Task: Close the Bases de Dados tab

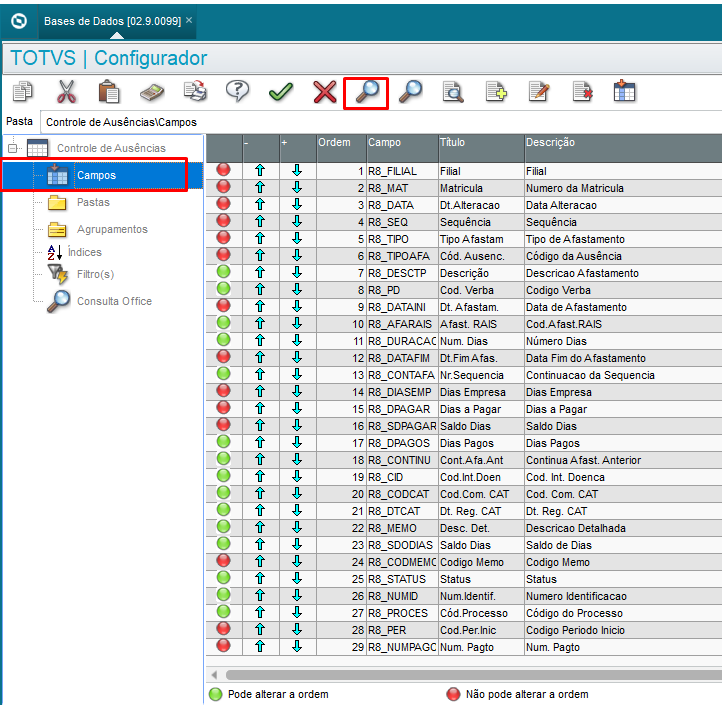Action: point(189,20)
